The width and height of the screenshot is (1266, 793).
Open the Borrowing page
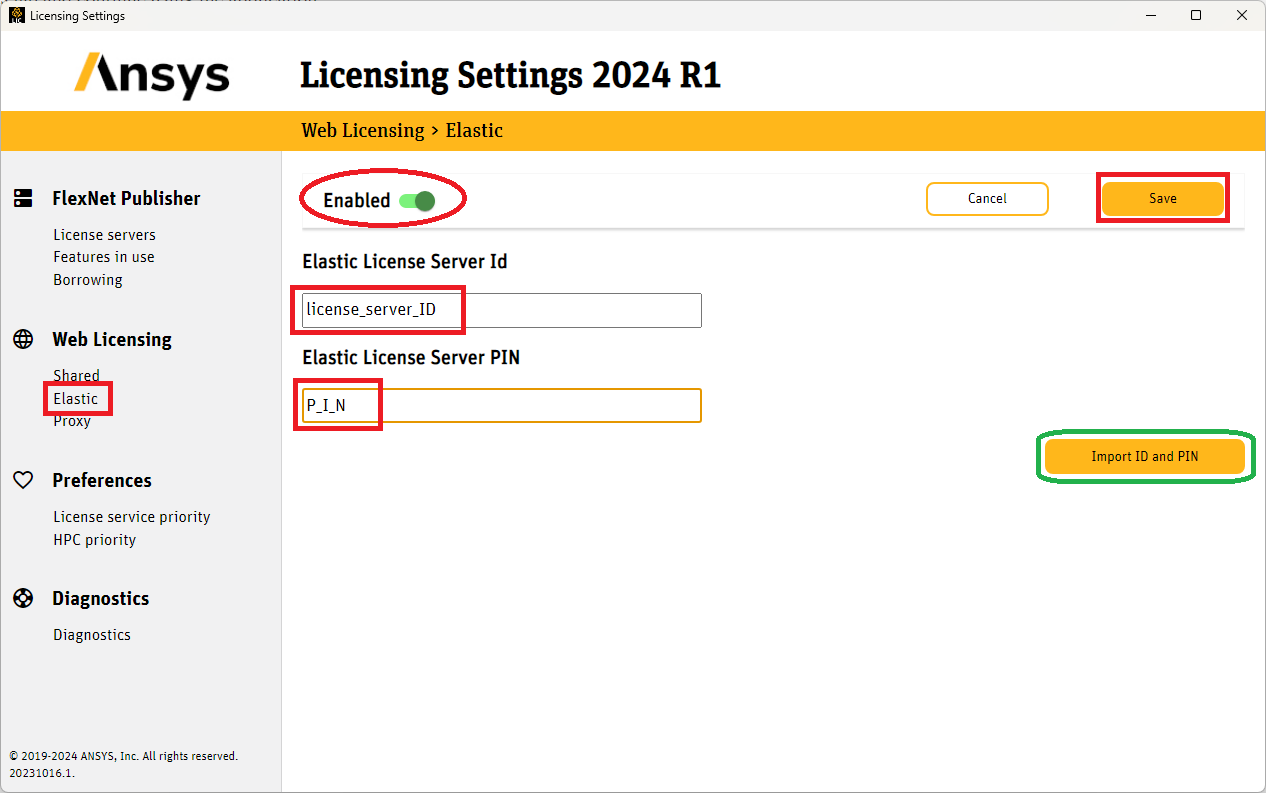tap(88, 279)
